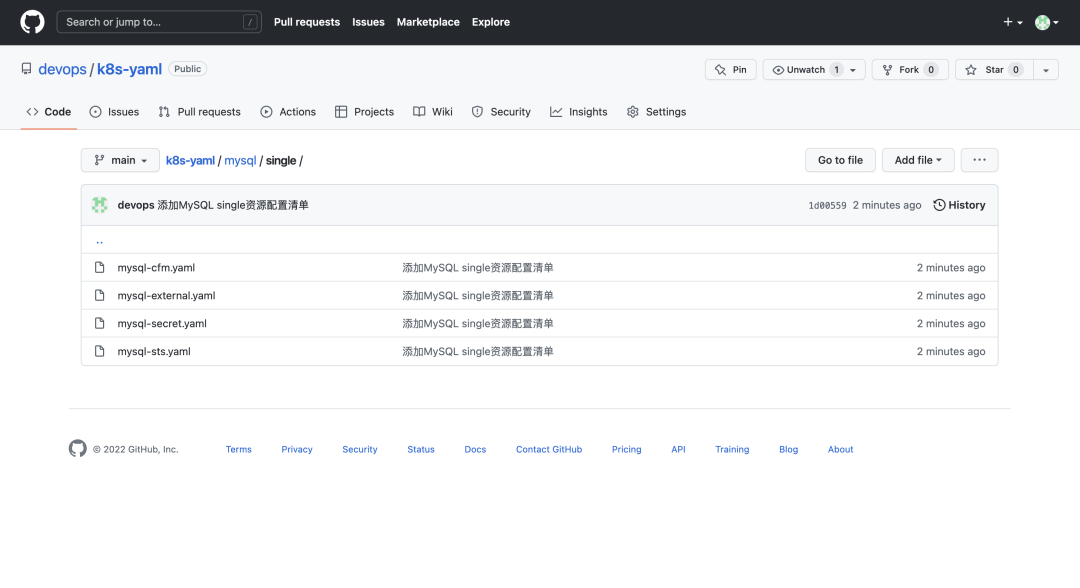
Task: Open Security footer link
Action: click(360, 449)
